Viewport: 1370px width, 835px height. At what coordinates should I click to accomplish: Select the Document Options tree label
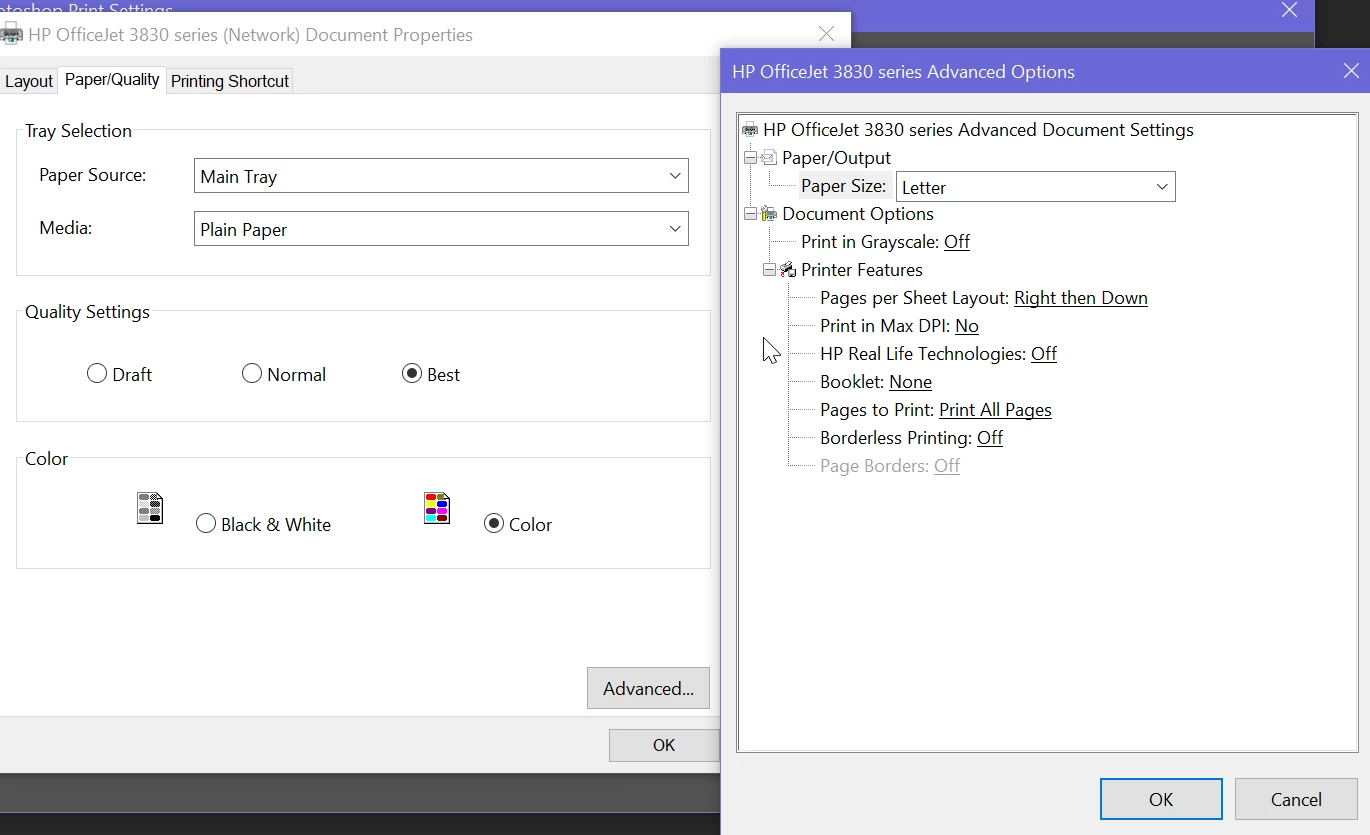(x=858, y=214)
